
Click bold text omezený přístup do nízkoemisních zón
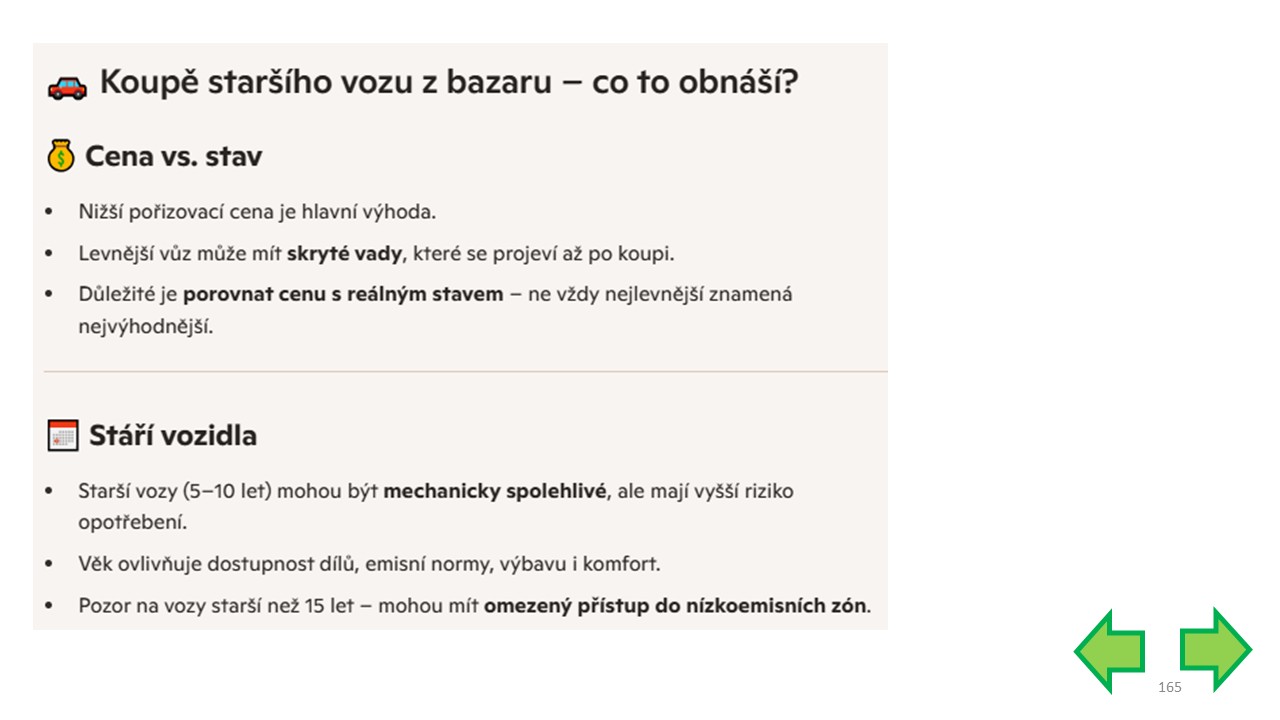(677, 606)
